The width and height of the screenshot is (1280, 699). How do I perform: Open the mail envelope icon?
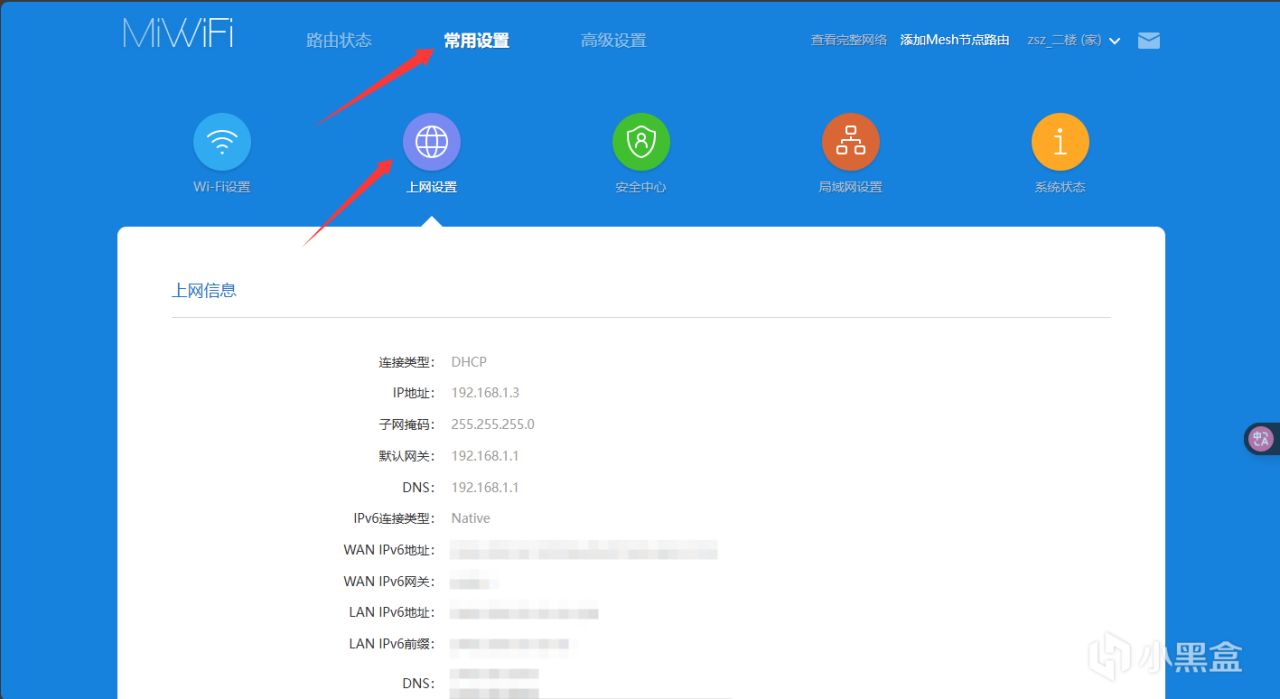pyautogui.click(x=1149, y=41)
